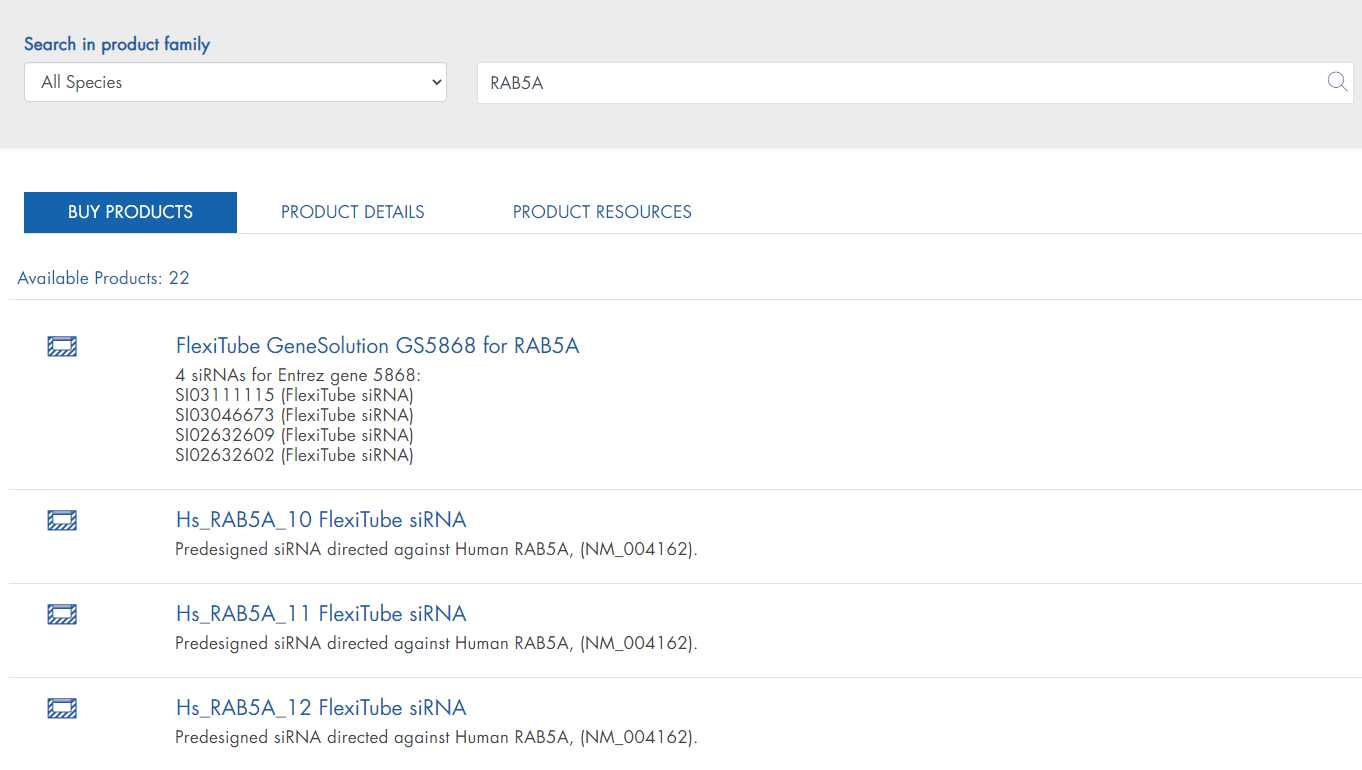The width and height of the screenshot is (1362, 770).
Task: Click description text under Hs_RAB5A_10
Action: [436, 549]
